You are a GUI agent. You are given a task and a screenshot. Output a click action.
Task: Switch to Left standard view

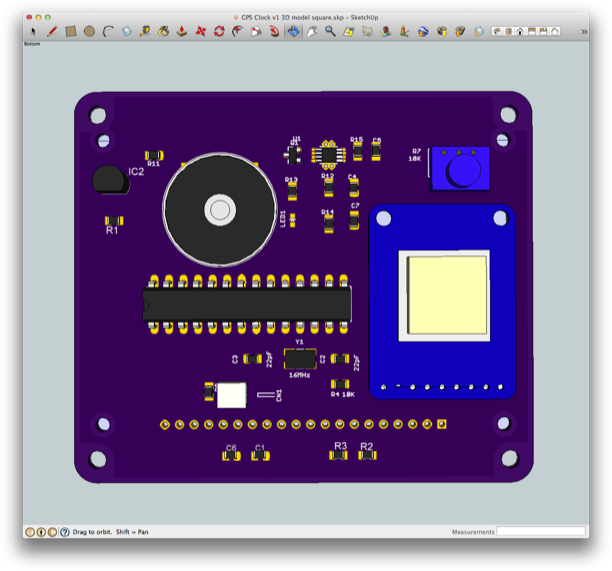coord(555,32)
